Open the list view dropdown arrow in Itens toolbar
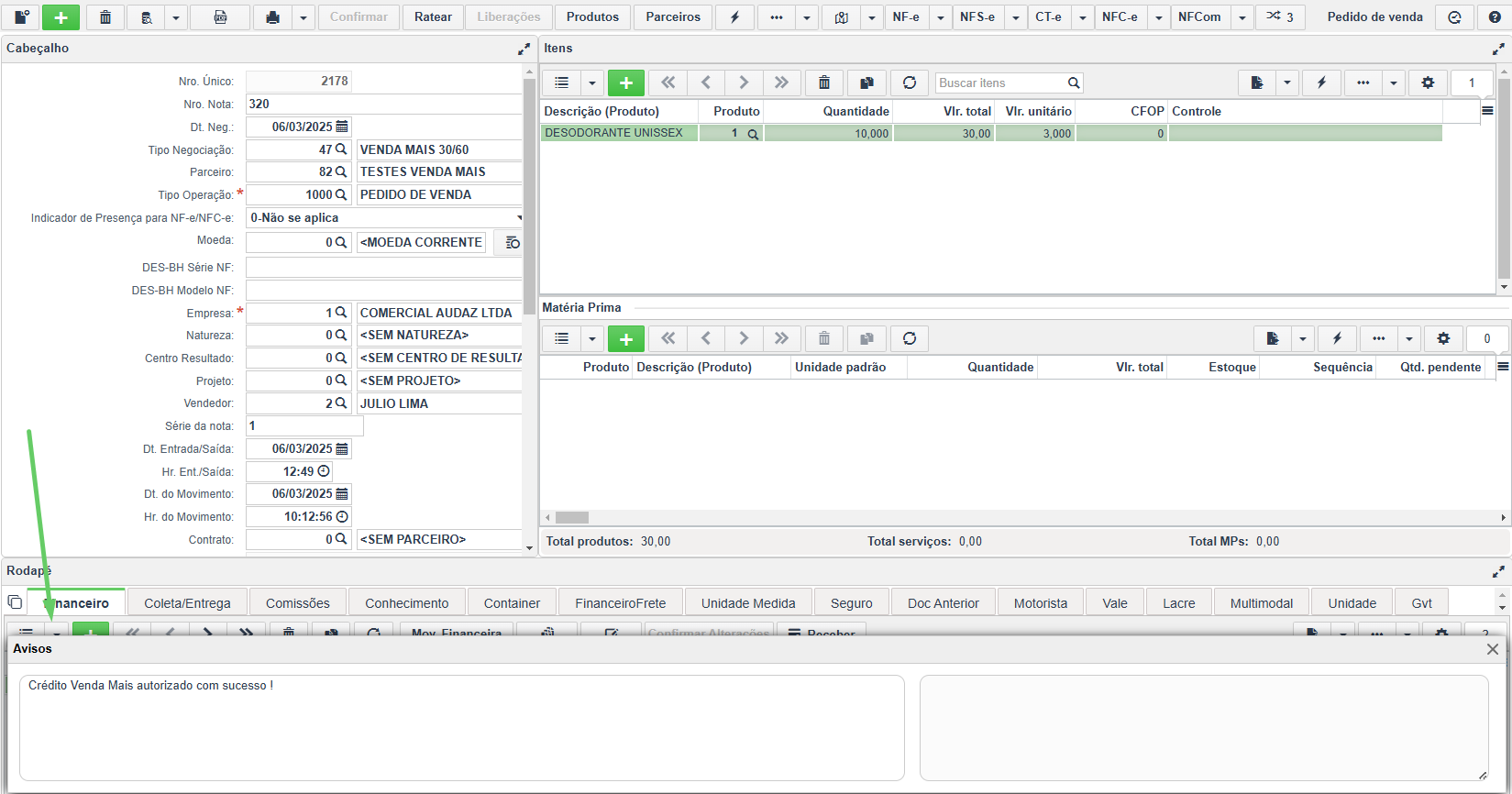 592,83
